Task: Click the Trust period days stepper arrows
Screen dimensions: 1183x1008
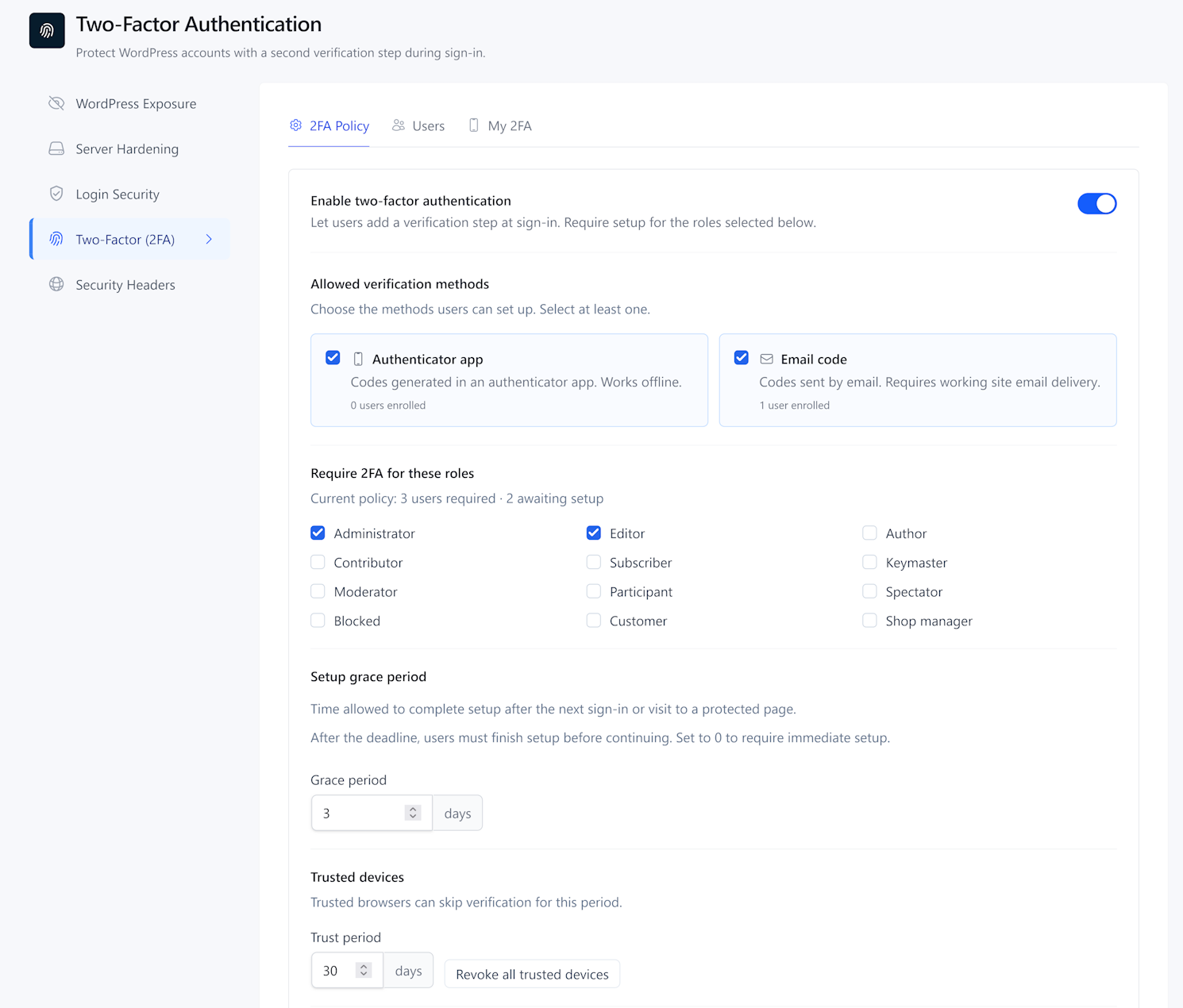Action: tap(364, 970)
